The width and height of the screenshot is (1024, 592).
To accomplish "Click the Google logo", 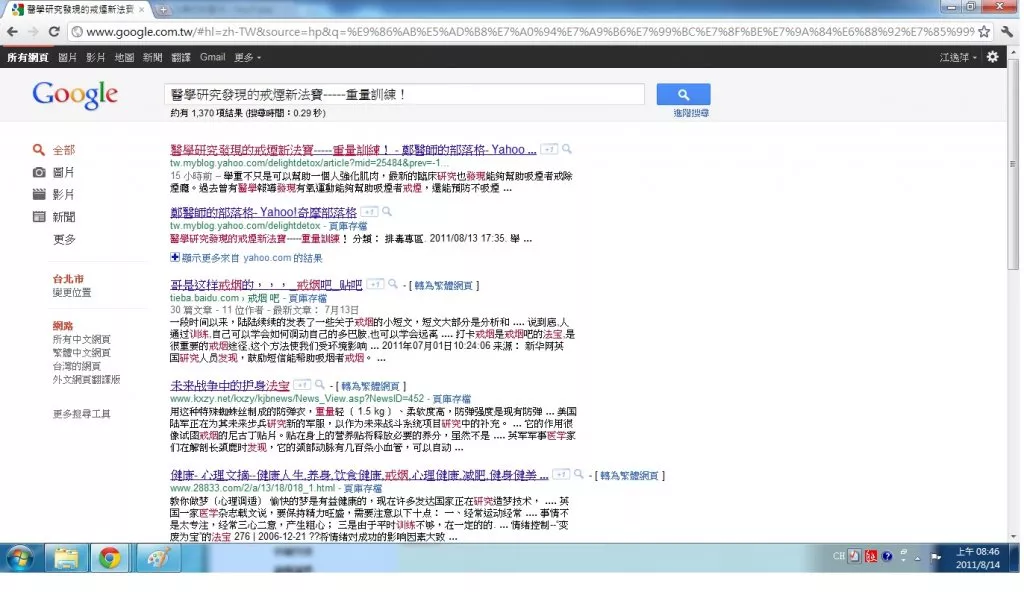I will tap(75, 95).
